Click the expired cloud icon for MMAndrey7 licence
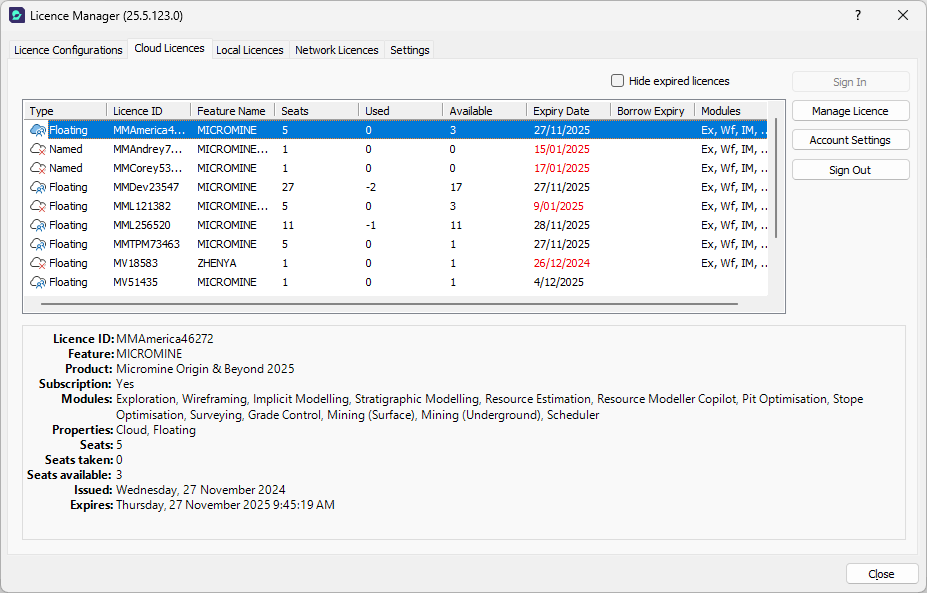 (38, 149)
